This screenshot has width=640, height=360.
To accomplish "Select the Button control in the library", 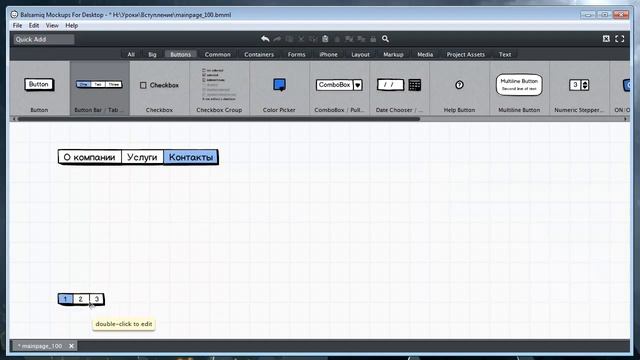I will (x=39, y=89).
